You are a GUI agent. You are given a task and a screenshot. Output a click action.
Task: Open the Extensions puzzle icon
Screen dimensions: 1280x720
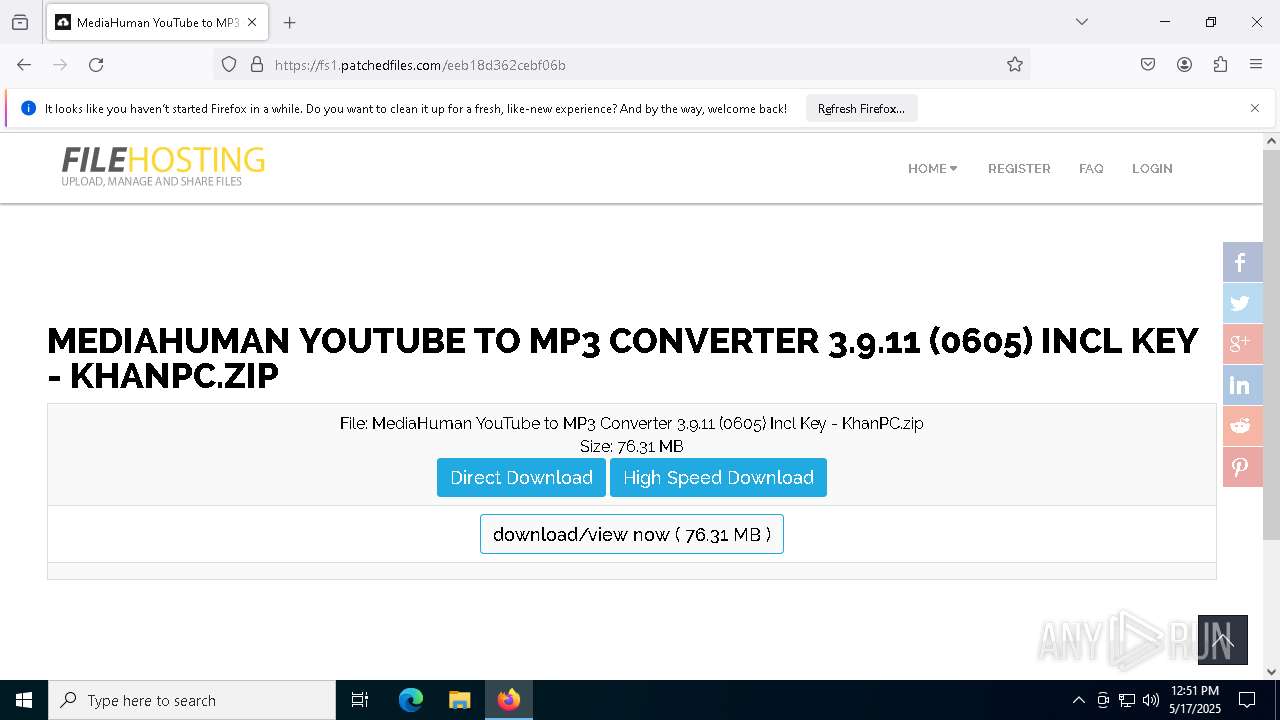(x=1220, y=65)
